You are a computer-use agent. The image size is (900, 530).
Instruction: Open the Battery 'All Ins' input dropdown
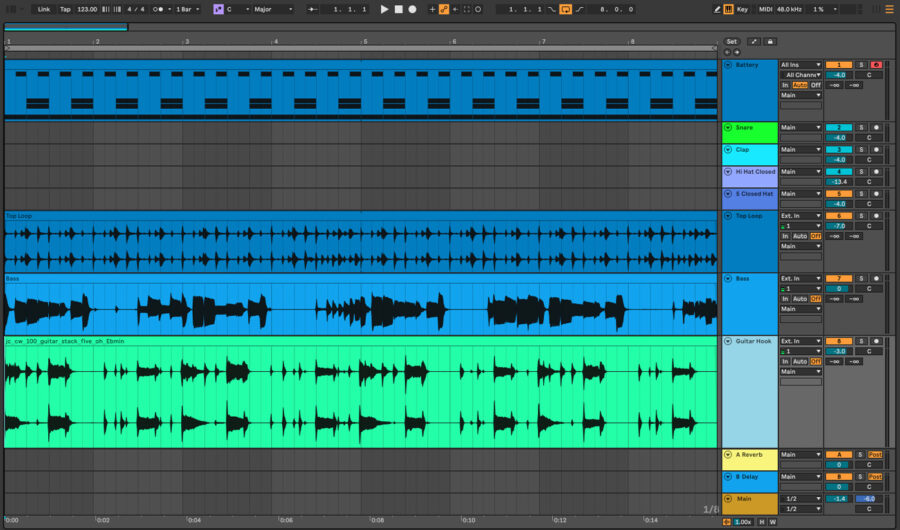[800, 65]
